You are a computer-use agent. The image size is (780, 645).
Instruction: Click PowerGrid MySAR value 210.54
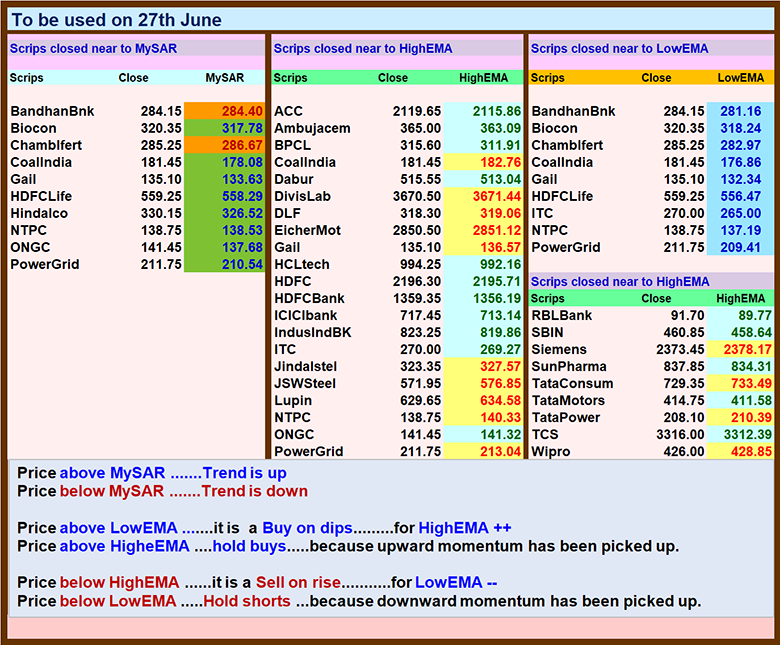[x=242, y=264]
